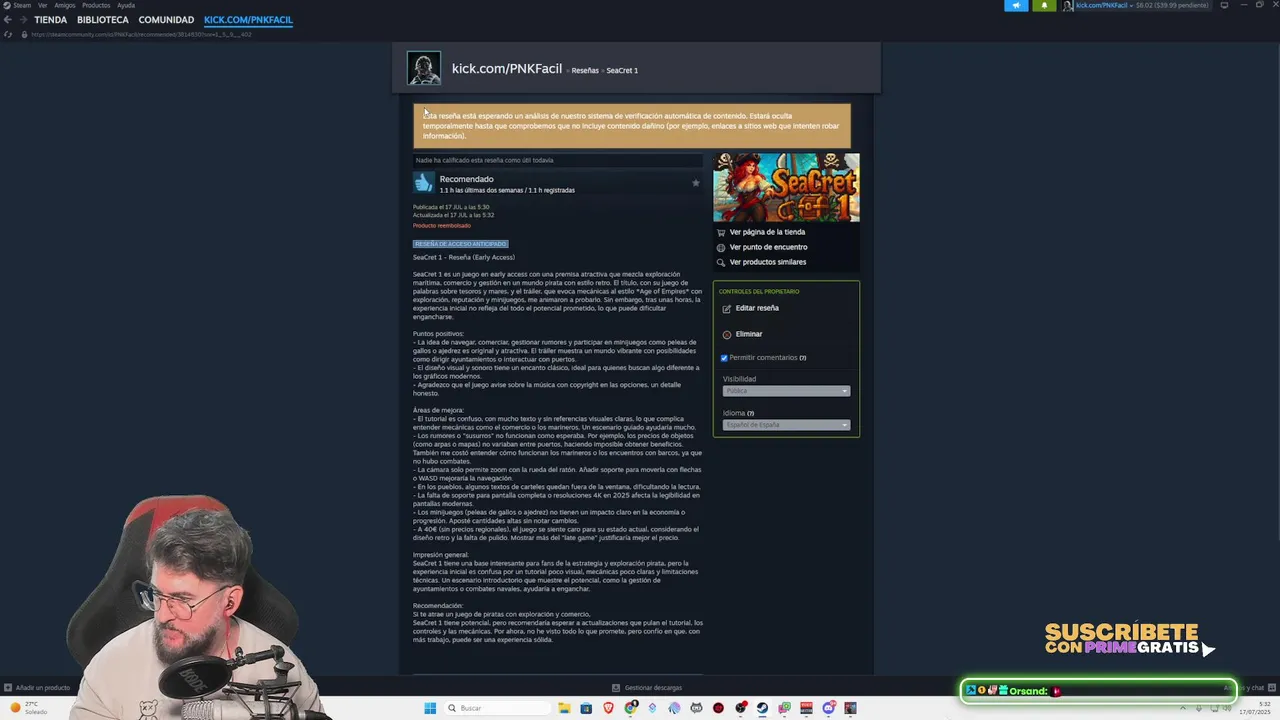The width and height of the screenshot is (1280, 720).
Task: Go forward with the Steam forward arrow
Action: (x=22, y=20)
